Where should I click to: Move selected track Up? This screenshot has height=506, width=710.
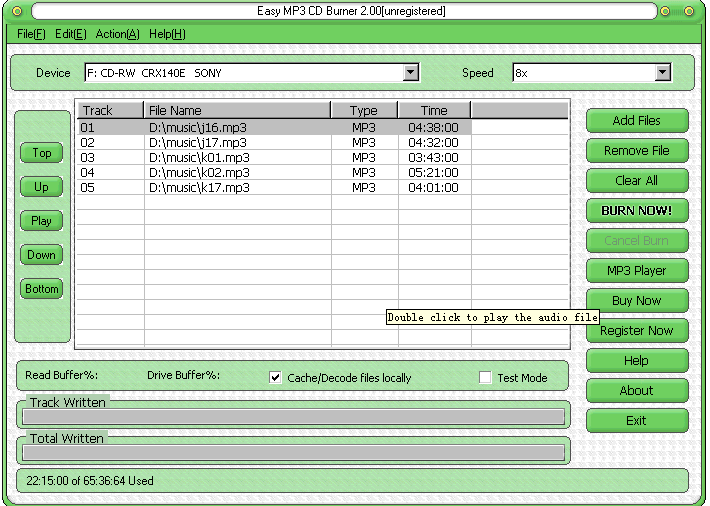[x=42, y=187]
